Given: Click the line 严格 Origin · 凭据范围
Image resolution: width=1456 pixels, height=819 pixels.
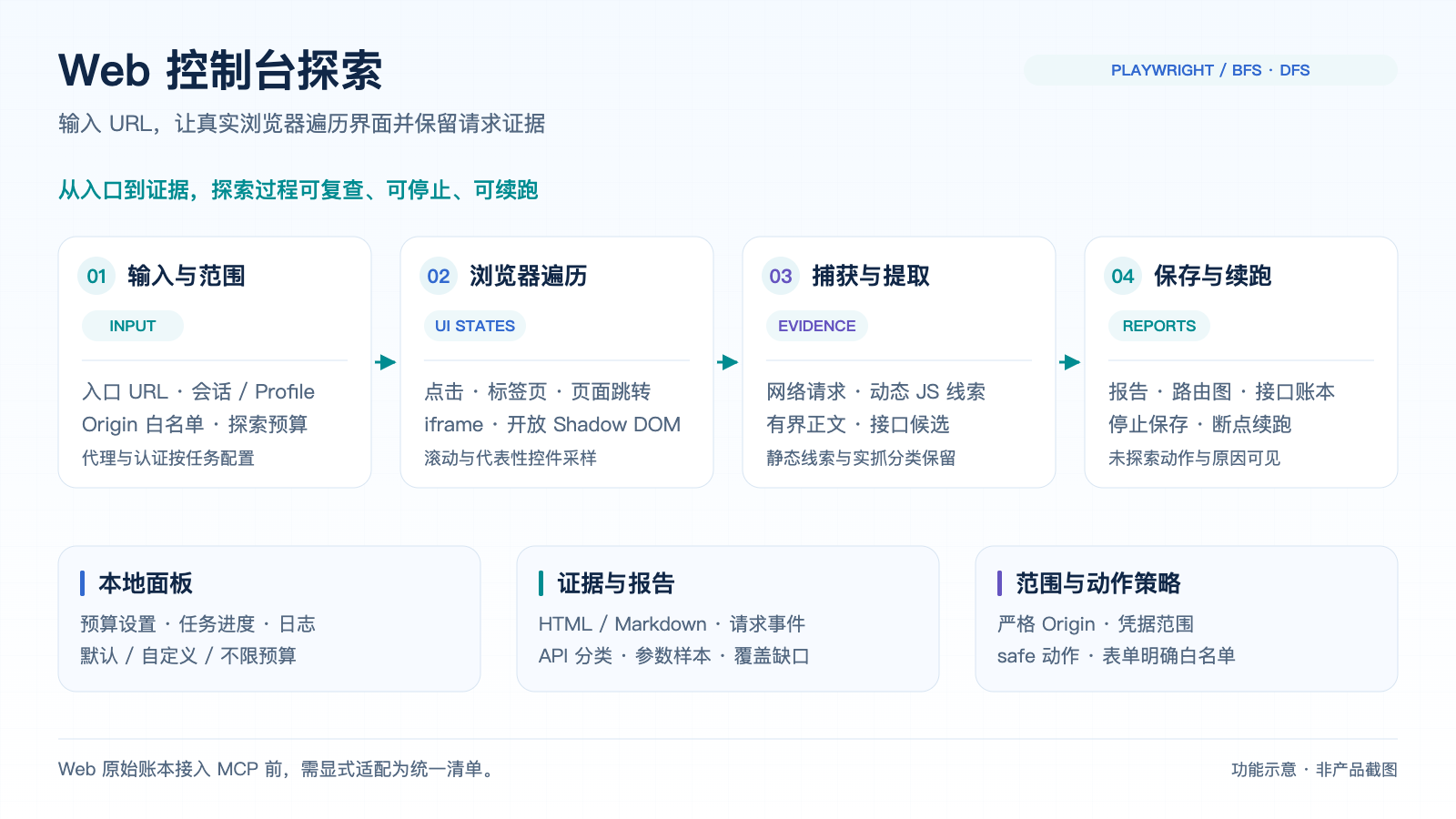Looking at the screenshot, I should tap(1096, 624).
